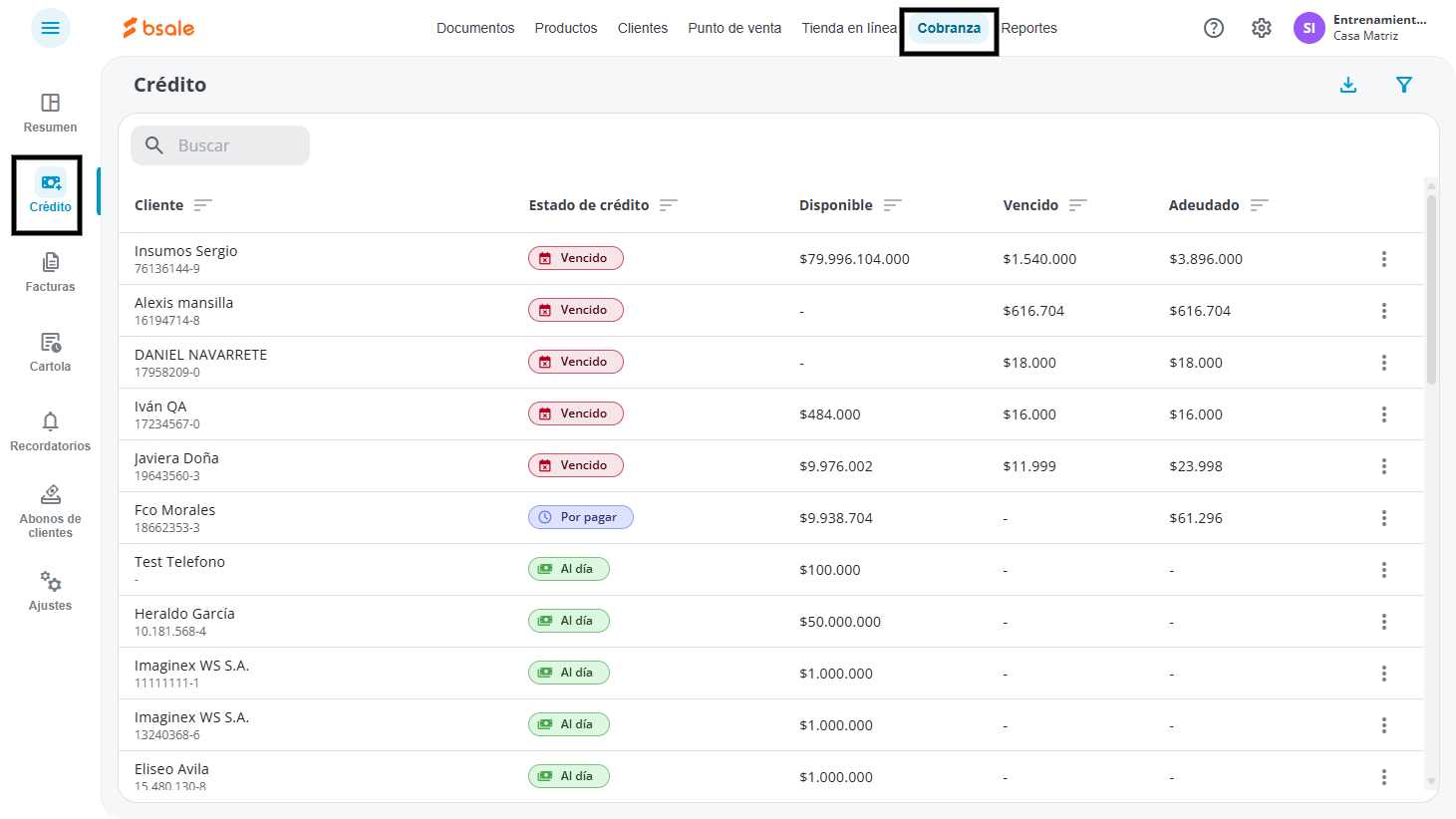Open the hamburger menu button
Image resolution: width=1456 pixels, height=819 pixels.
pyautogui.click(x=50, y=28)
